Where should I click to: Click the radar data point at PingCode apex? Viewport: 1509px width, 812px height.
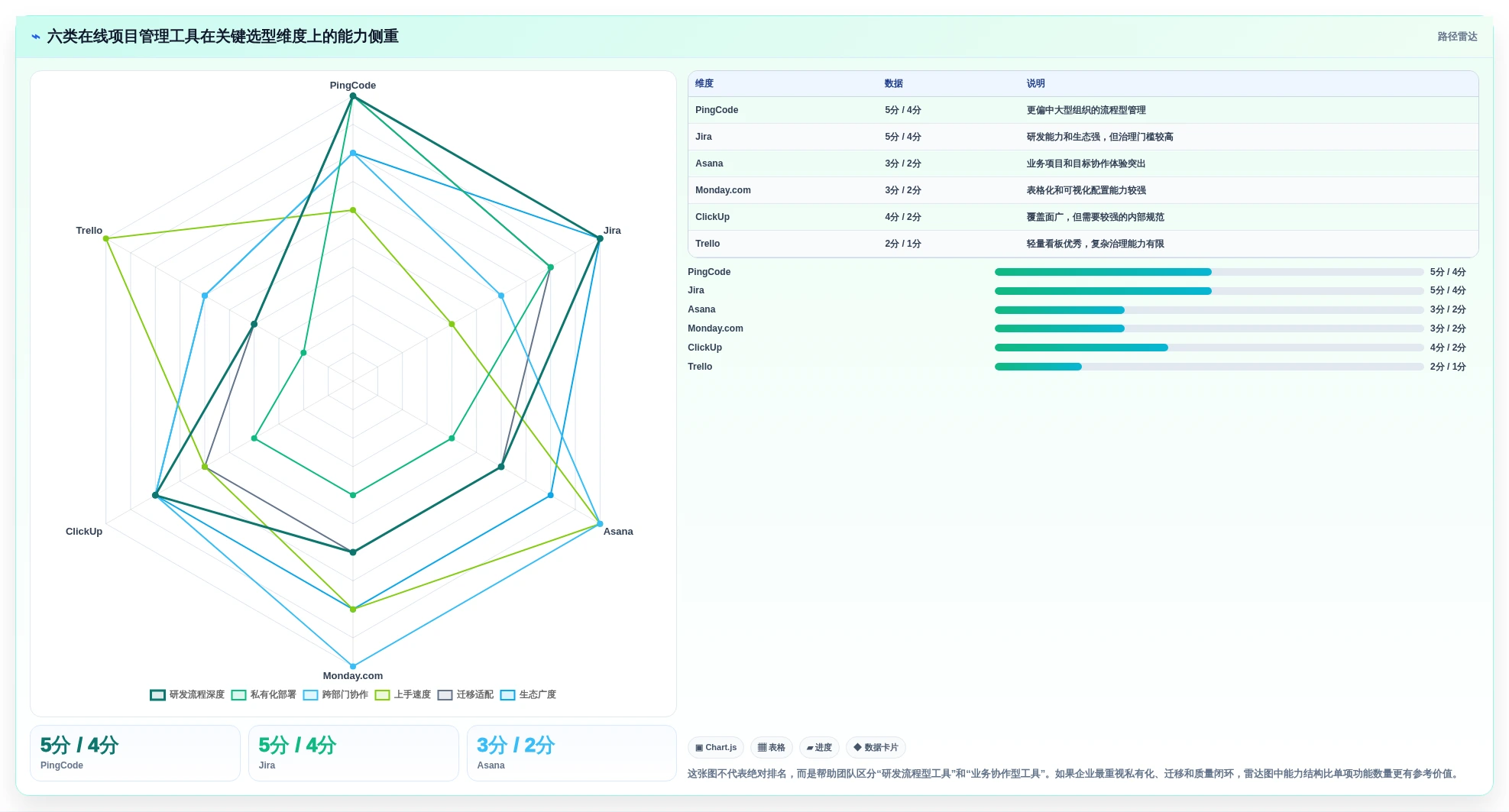coord(353,96)
